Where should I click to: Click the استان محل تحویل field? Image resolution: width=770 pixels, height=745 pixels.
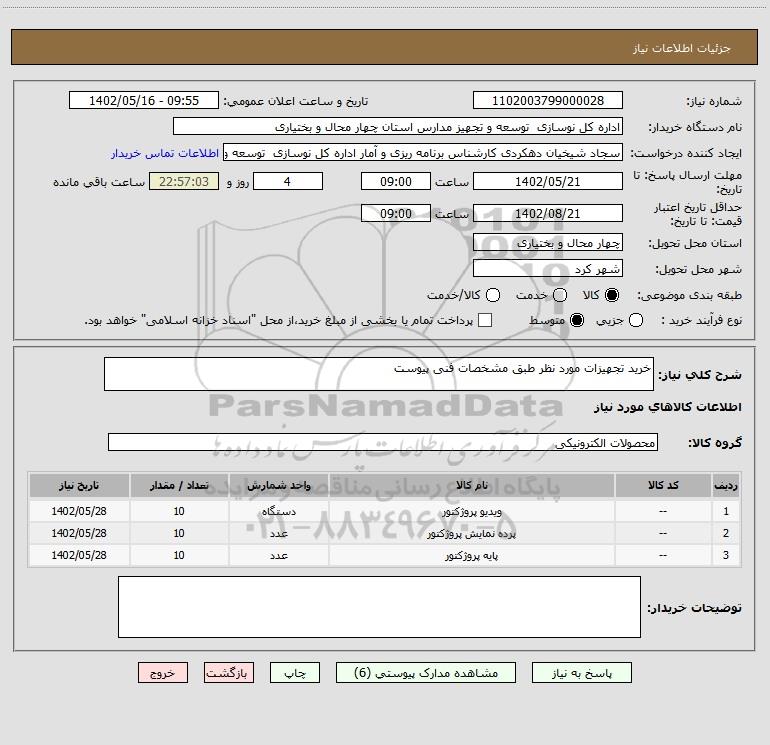548,243
